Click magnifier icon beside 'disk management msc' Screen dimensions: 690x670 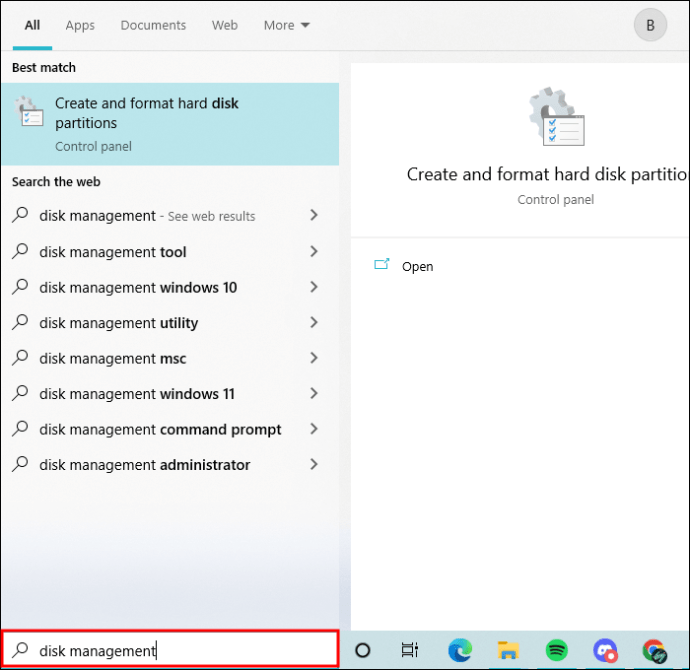(20, 358)
